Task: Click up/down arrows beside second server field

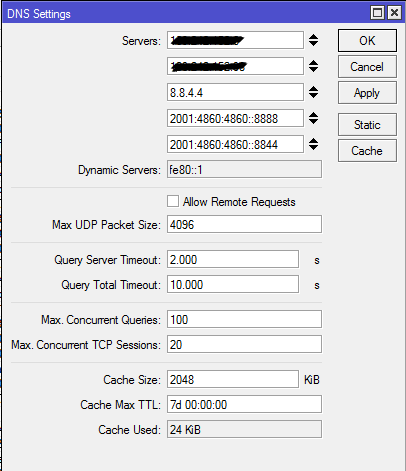Action: coord(313,66)
